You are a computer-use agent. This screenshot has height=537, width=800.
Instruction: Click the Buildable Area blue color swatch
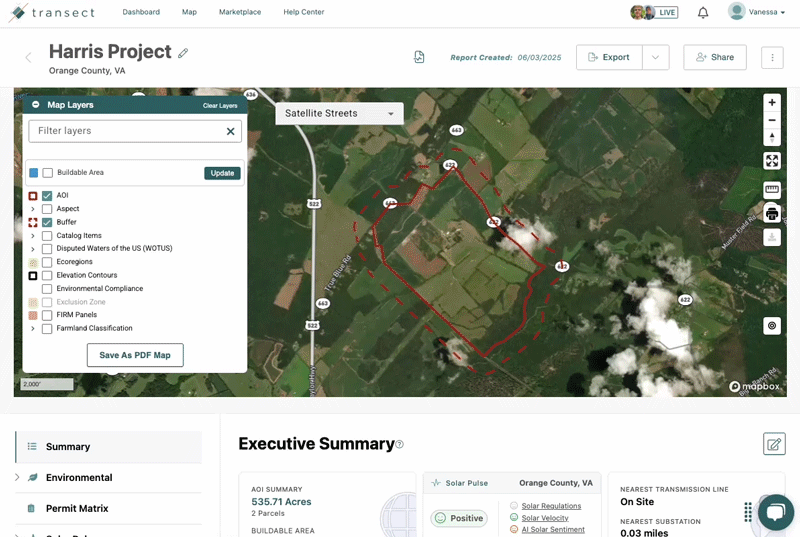click(x=33, y=173)
